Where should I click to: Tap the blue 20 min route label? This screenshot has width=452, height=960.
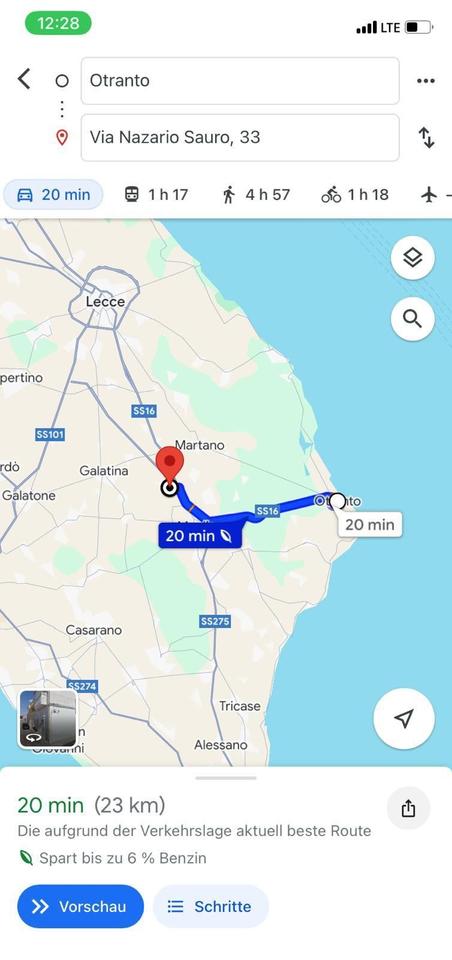click(200, 536)
